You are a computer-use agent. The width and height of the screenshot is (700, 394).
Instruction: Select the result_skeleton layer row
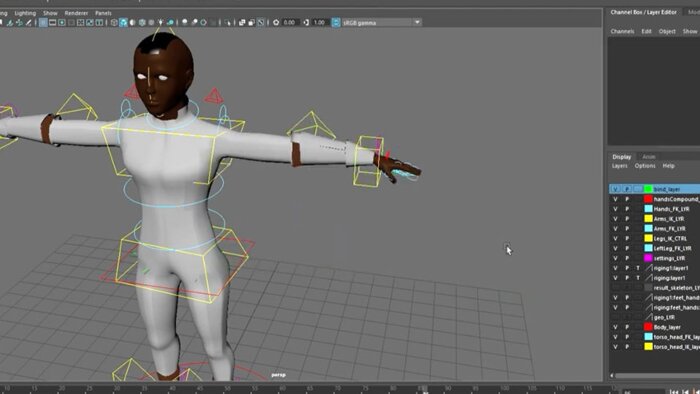point(654,288)
